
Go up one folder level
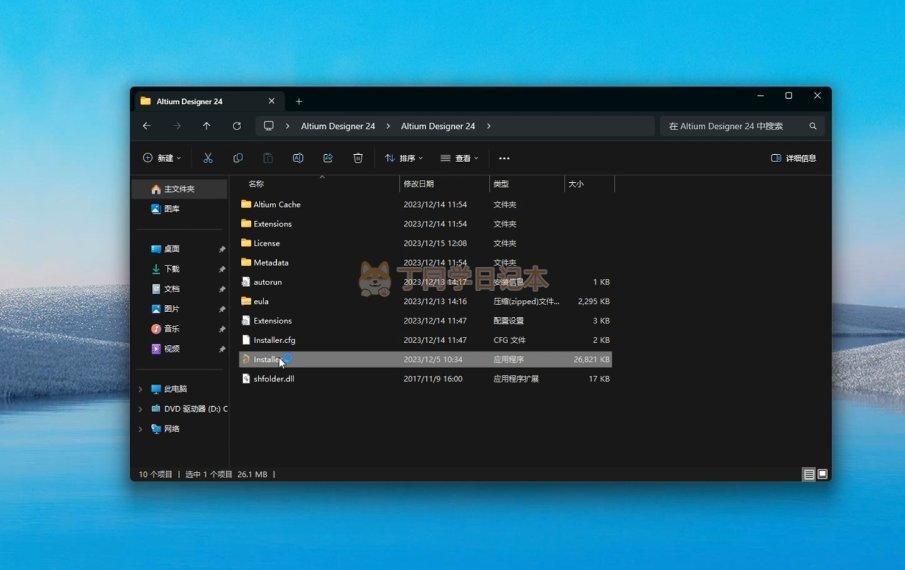(207, 126)
